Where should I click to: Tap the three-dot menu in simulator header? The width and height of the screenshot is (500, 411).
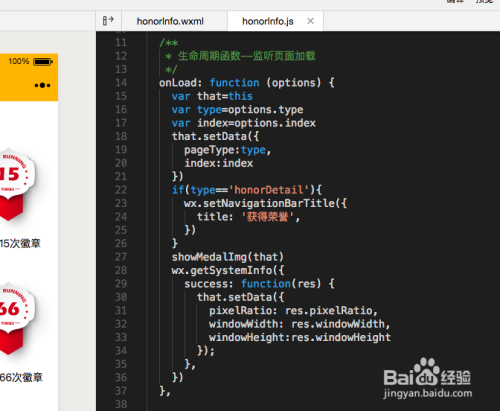coord(42,85)
